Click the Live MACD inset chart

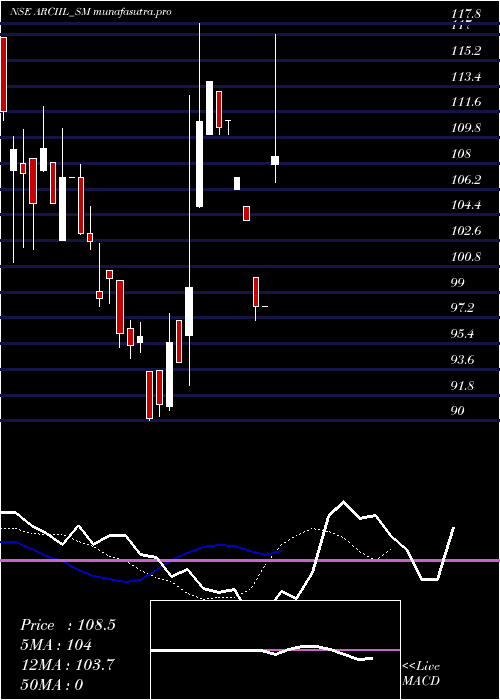tap(275, 650)
